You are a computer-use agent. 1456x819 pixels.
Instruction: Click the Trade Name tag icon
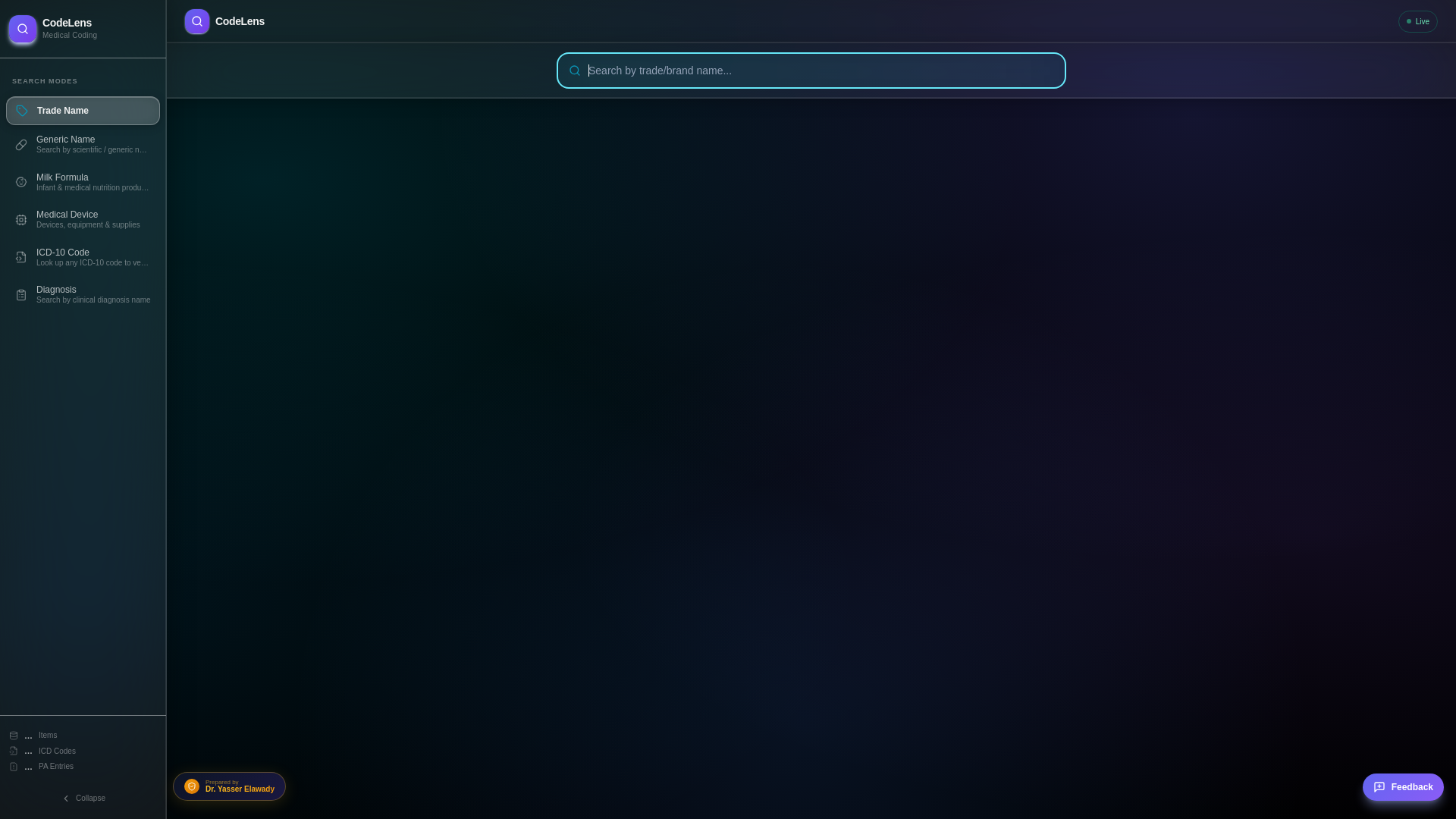tap(22, 111)
